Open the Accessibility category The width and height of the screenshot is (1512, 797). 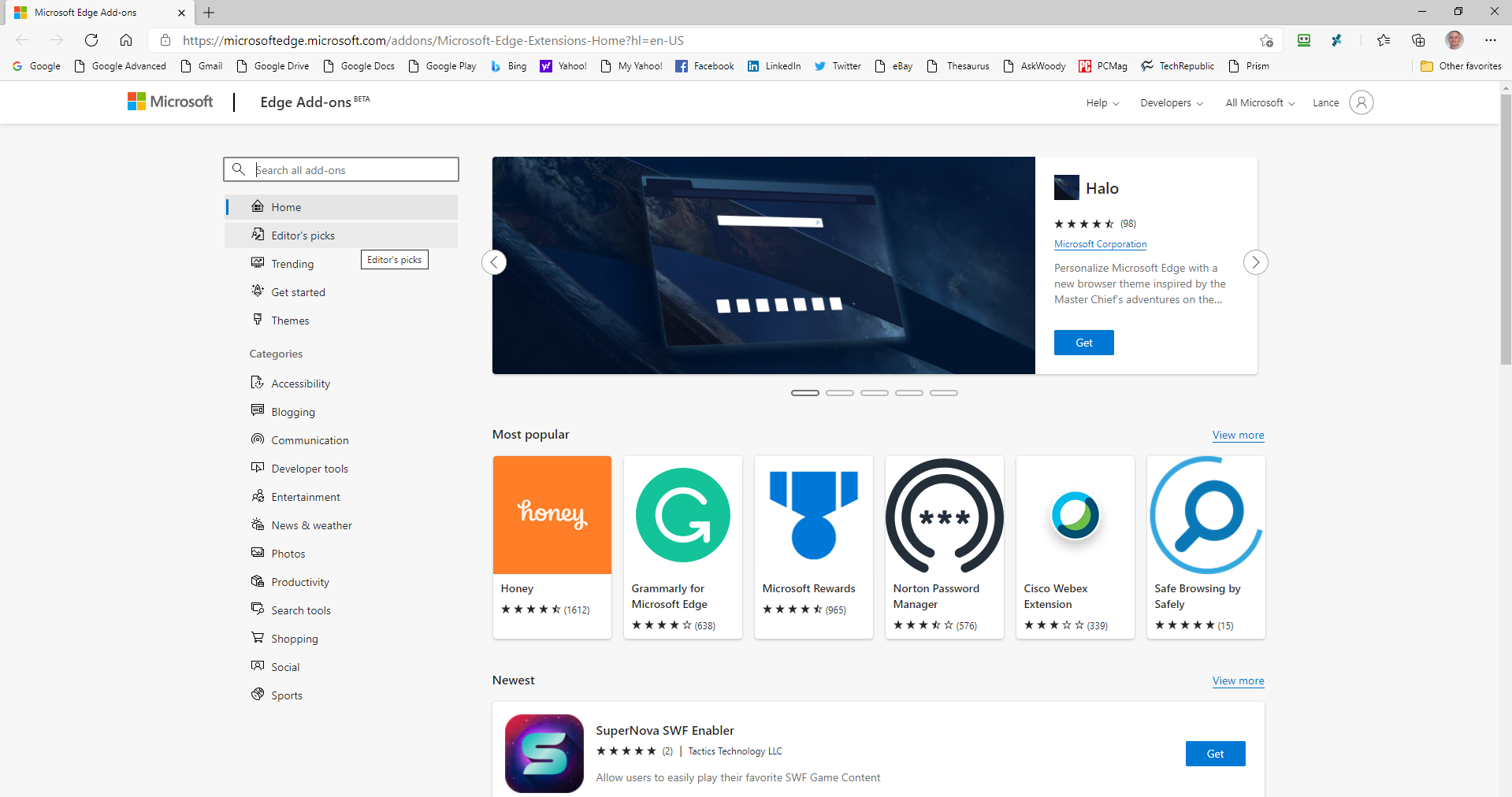pos(341,384)
